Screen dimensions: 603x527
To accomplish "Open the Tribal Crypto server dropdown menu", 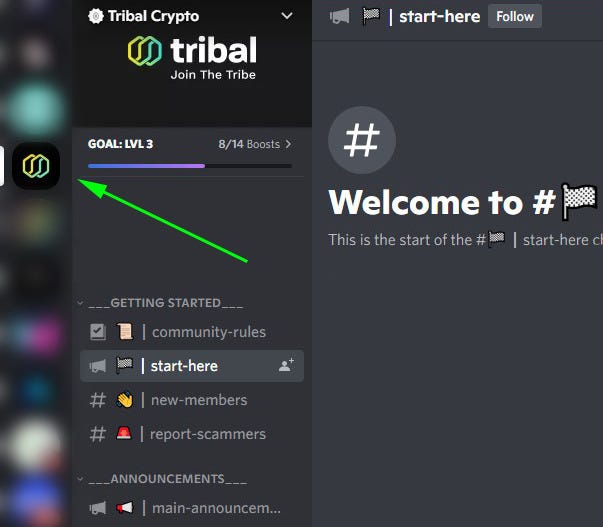I will [287, 16].
